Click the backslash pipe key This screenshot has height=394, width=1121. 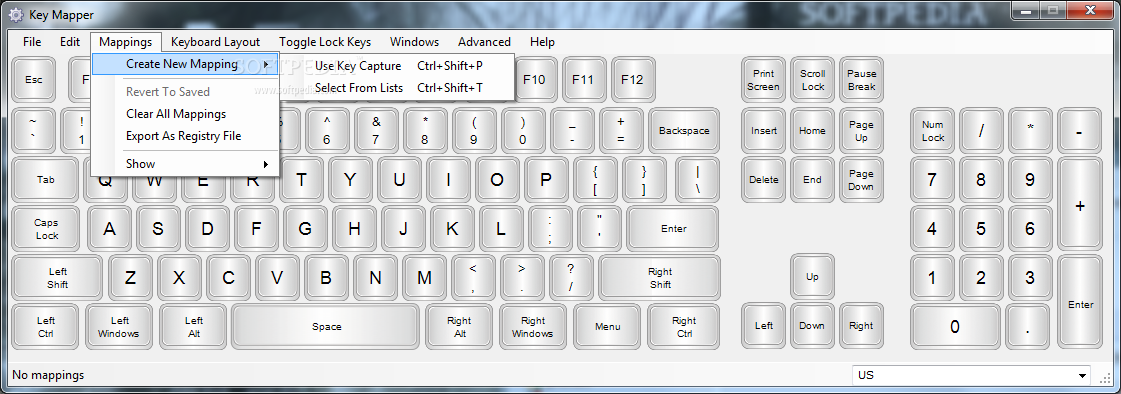pyautogui.click(x=697, y=180)
